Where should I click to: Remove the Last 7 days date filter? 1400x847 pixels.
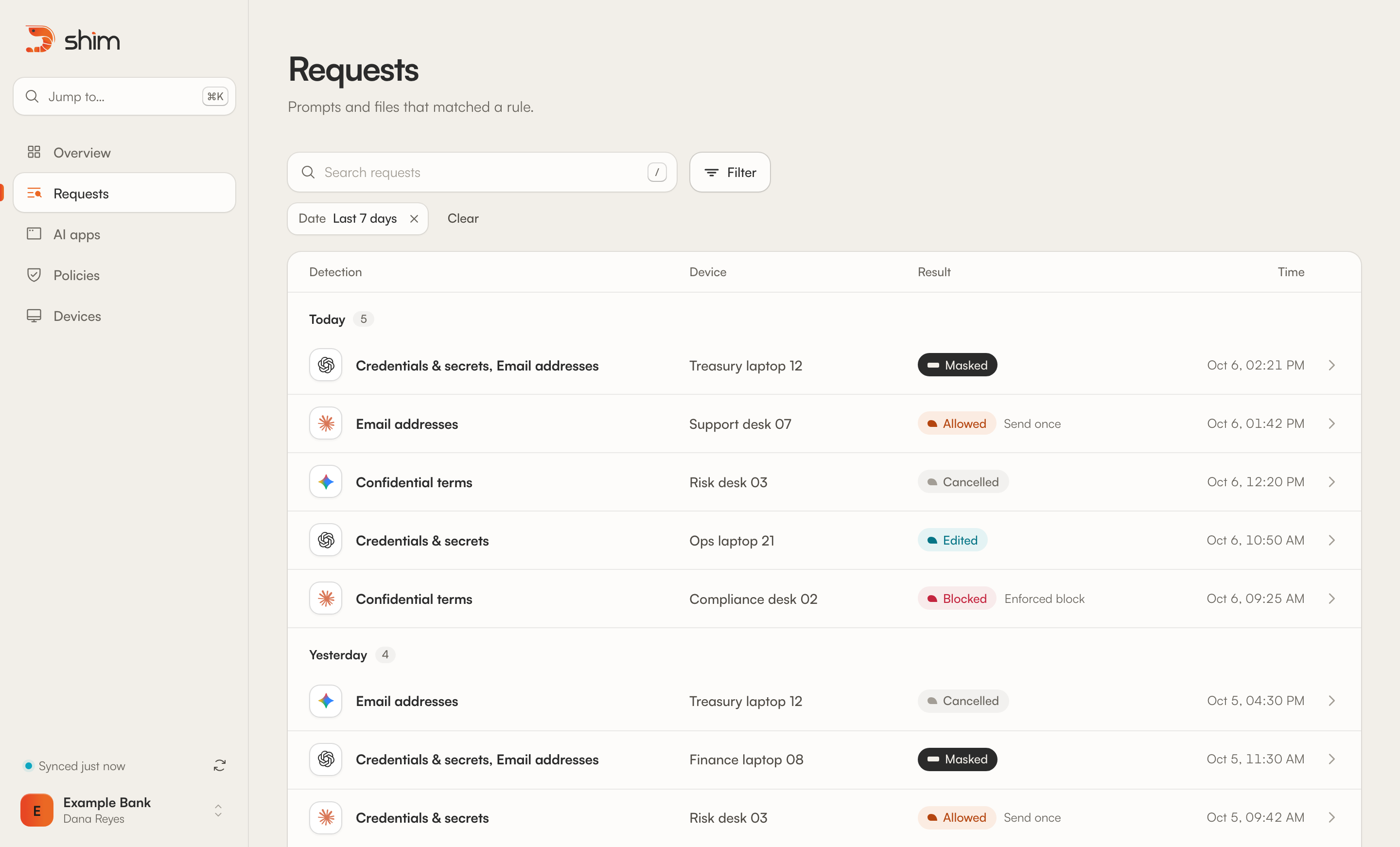414,219
